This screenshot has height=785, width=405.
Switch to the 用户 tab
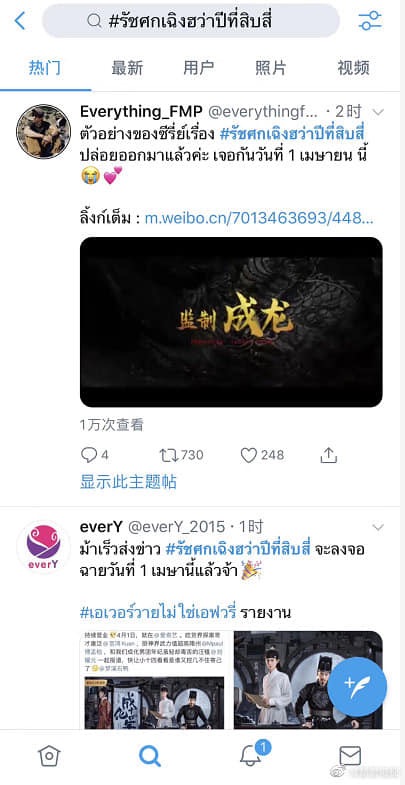click(x=199, y=68)
